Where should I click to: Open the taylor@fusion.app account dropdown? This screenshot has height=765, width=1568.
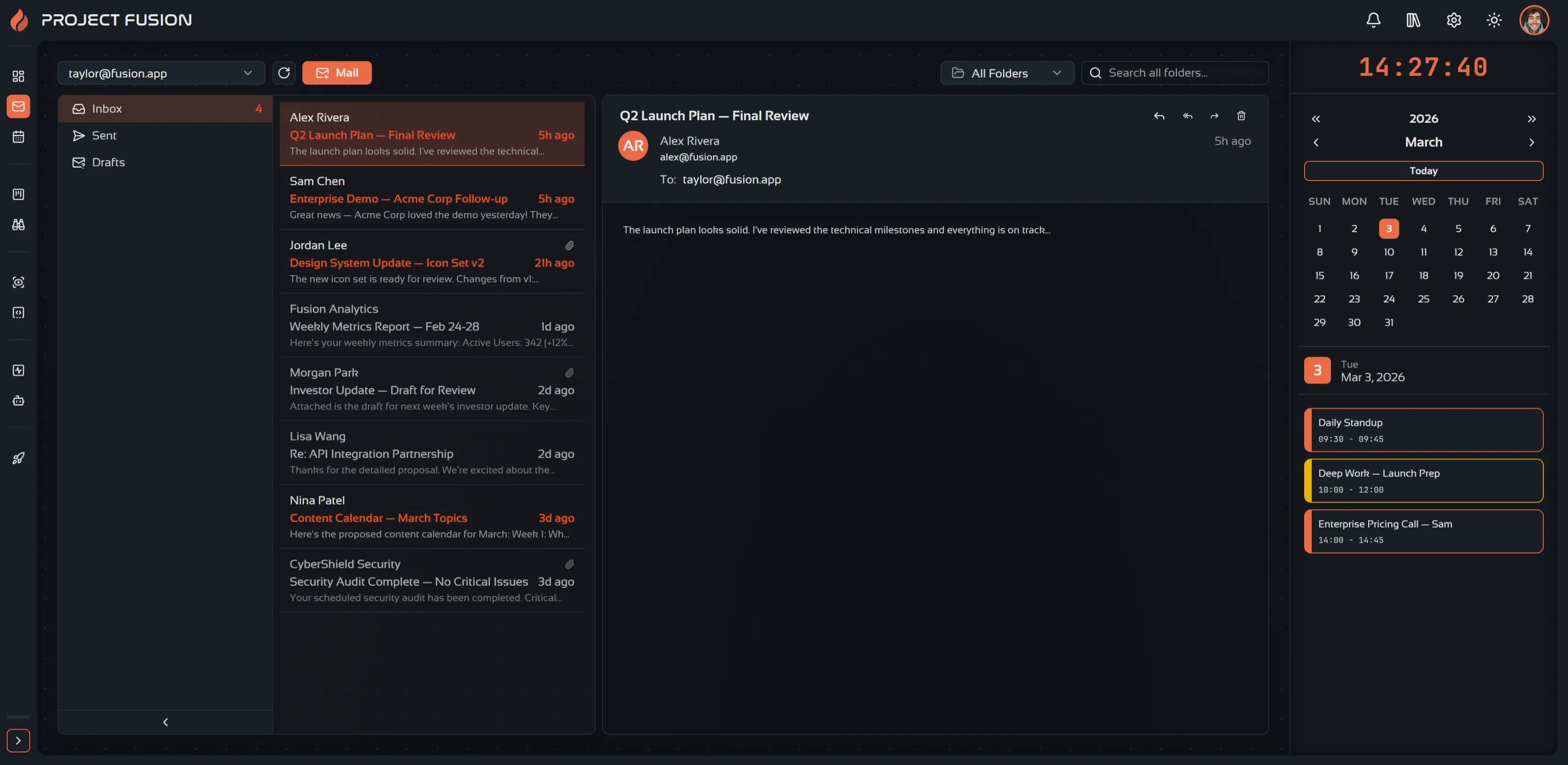click(x=161, y=73)
